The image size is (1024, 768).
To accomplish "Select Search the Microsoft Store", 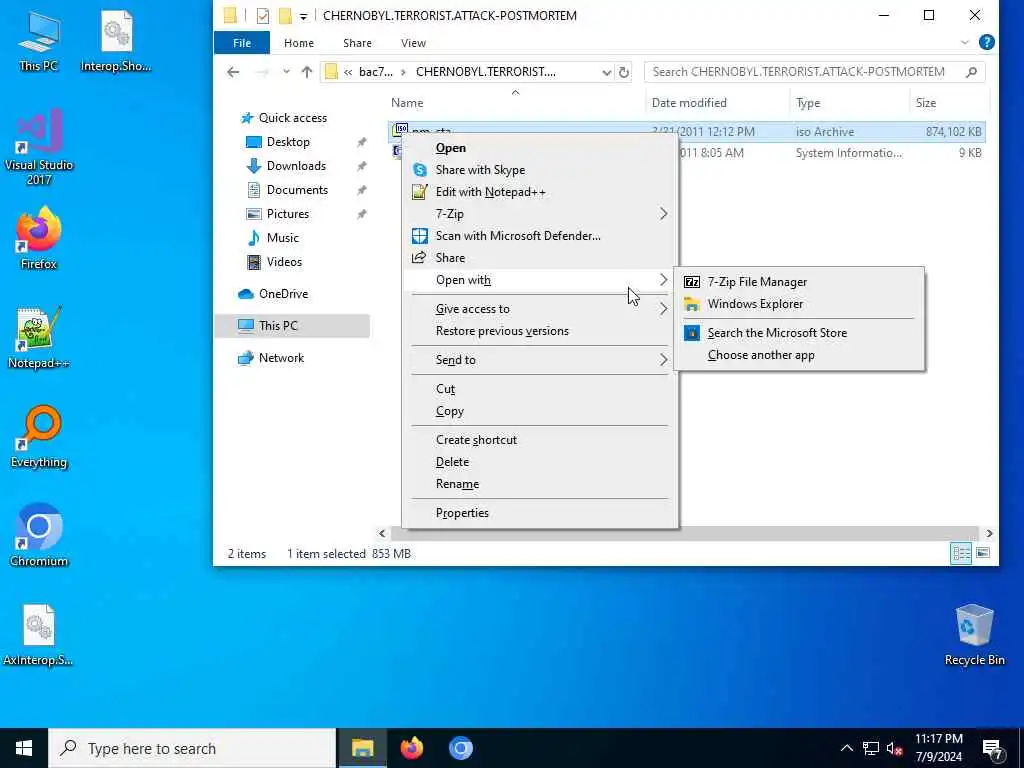I will click(x=799, y=333).
